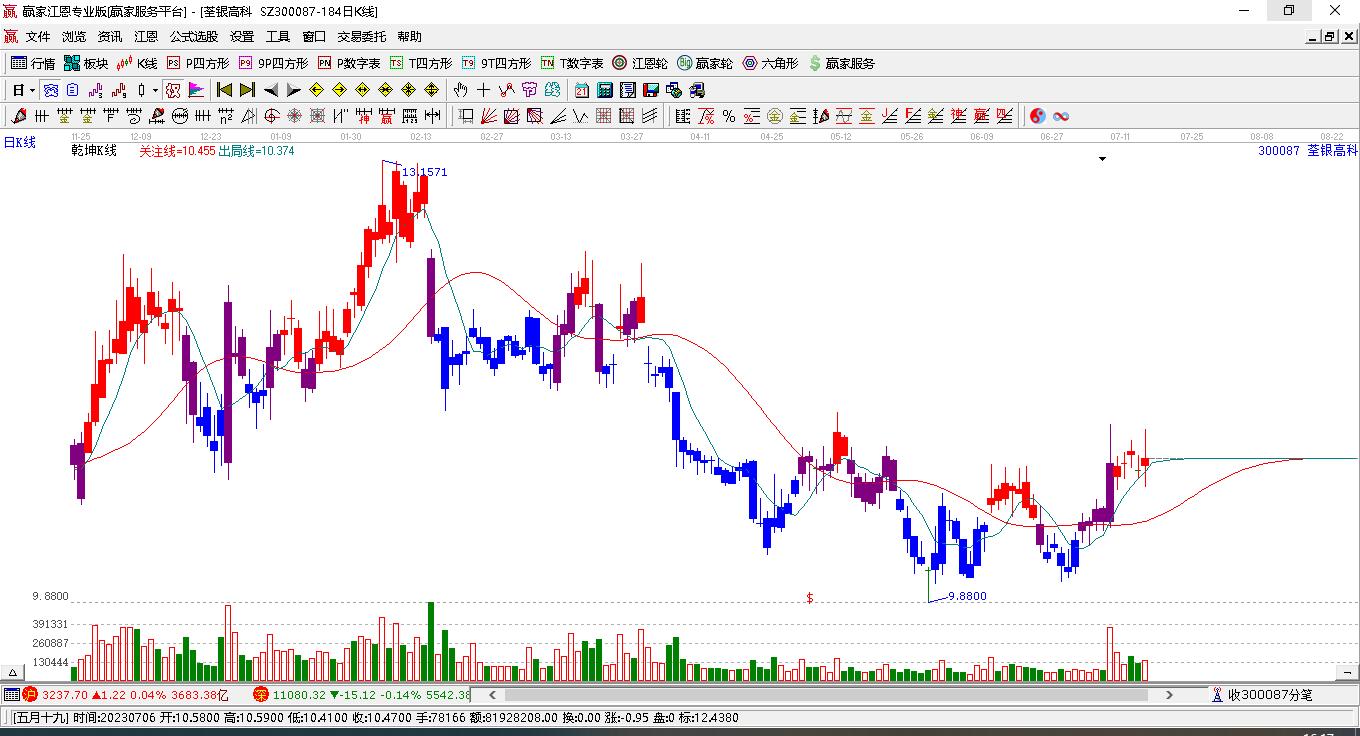1360x736 pixels.
Task: Click the colored flag chart icon
Action: pyautogui.click(x=196, y=90)
